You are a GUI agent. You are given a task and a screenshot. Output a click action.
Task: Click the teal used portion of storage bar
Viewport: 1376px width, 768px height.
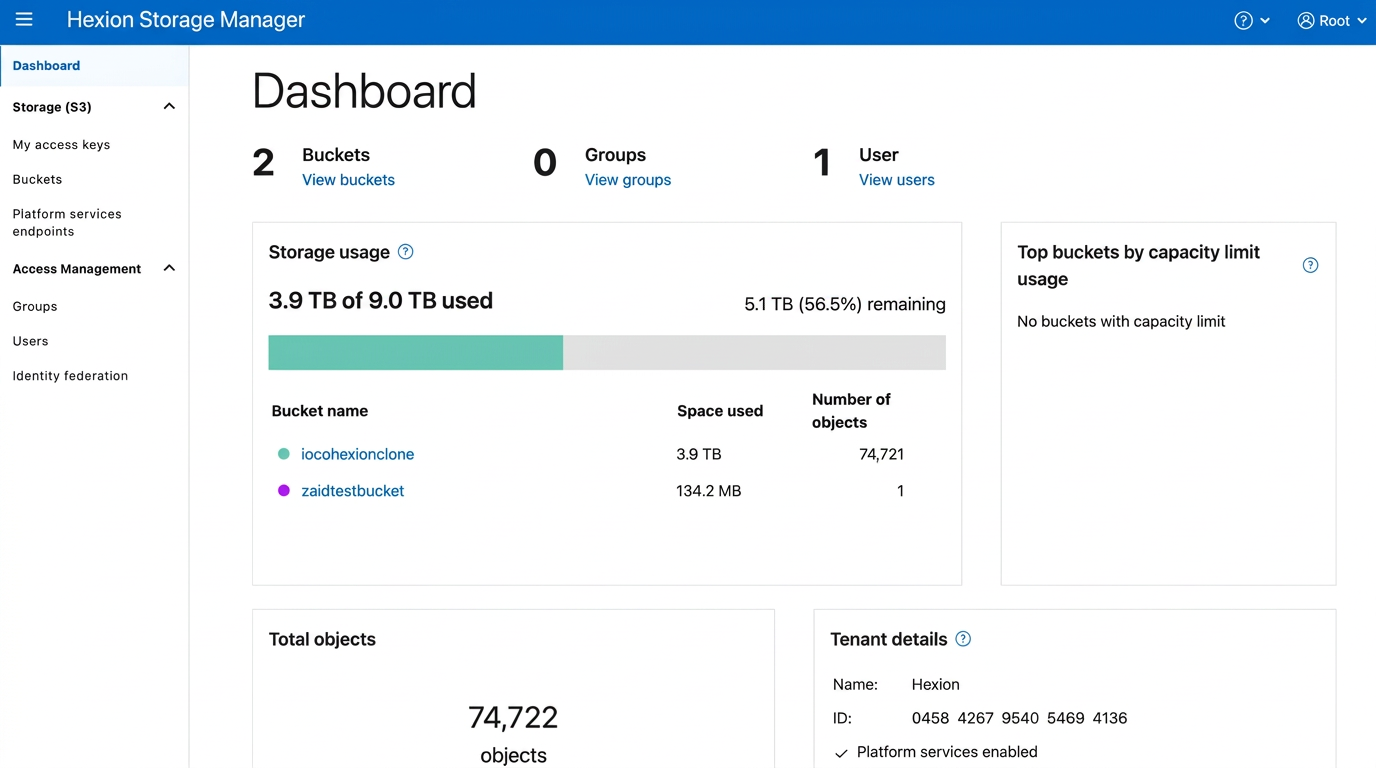click(x=416, y=353)
